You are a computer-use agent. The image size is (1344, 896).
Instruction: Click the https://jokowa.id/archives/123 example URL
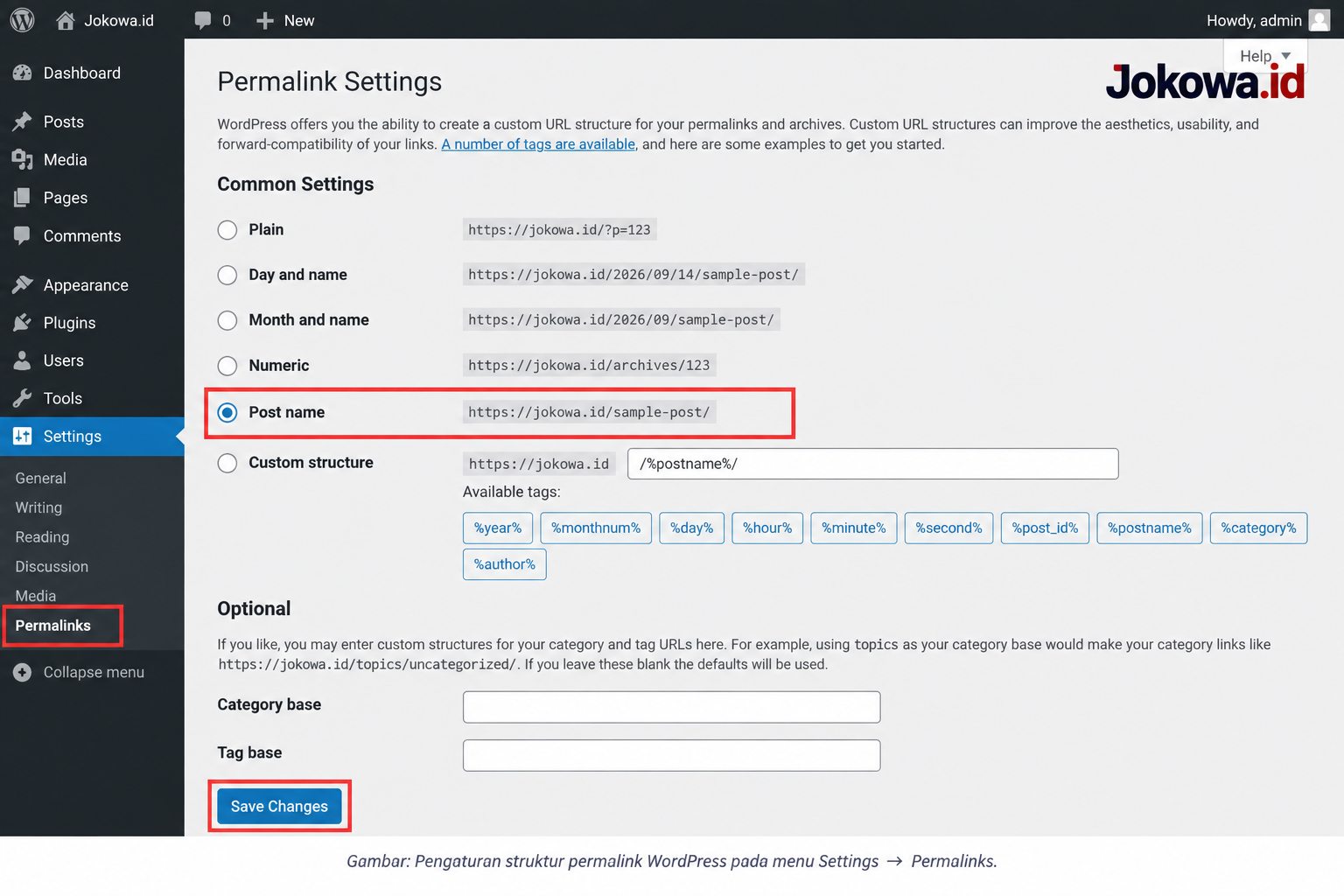point(589,365)
